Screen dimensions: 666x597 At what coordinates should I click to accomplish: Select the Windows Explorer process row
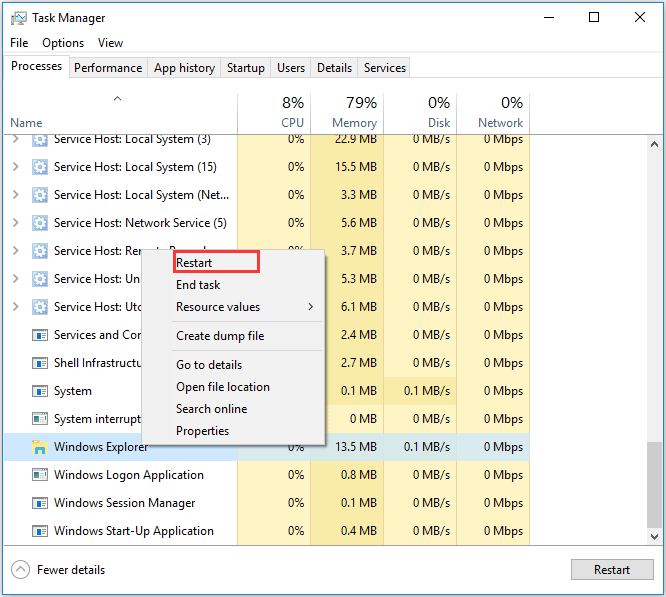(267, 447)
